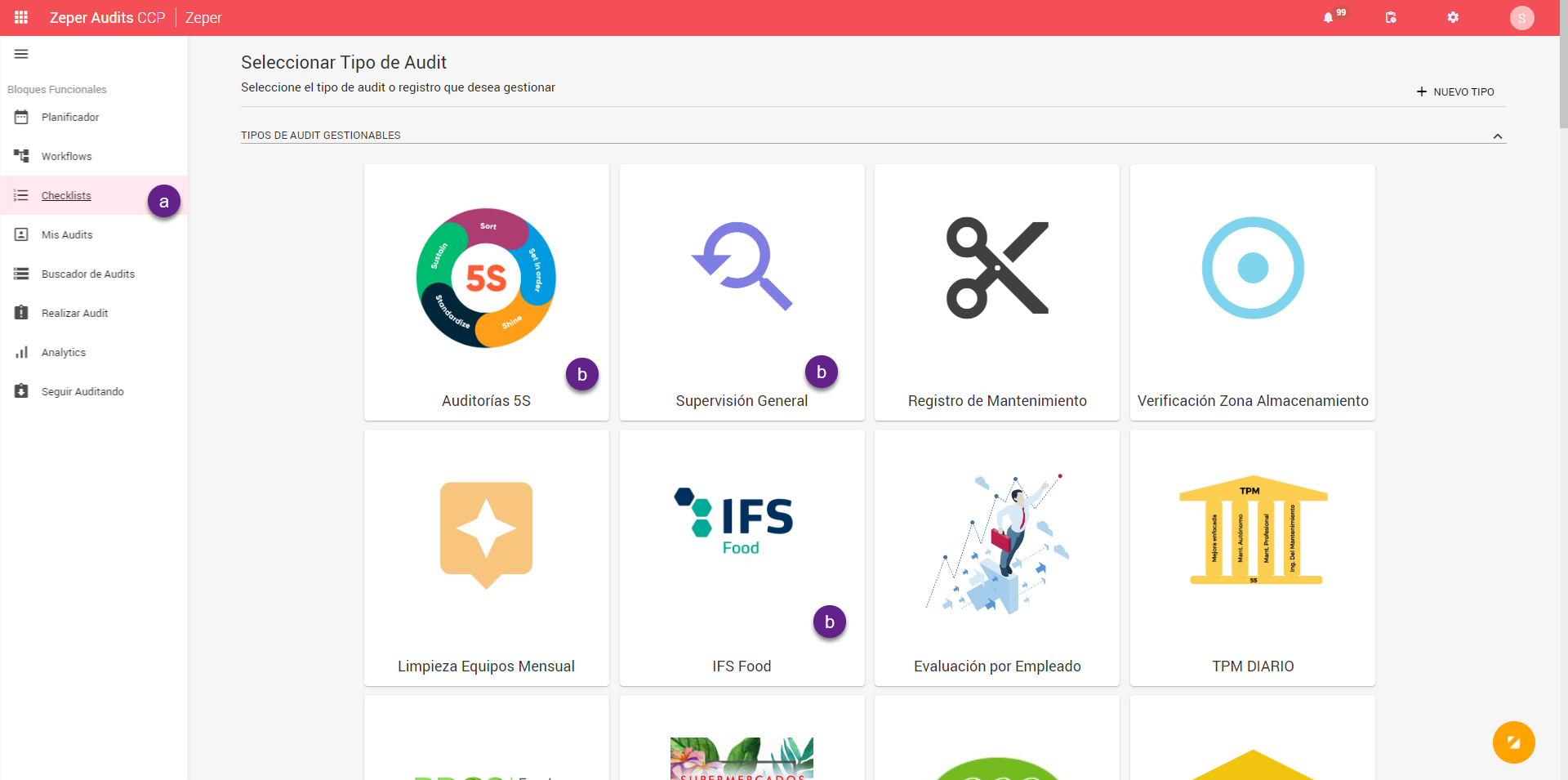Open Realizar Audit entry
The width and height of the screenshot is (1568, 780).
94,313
